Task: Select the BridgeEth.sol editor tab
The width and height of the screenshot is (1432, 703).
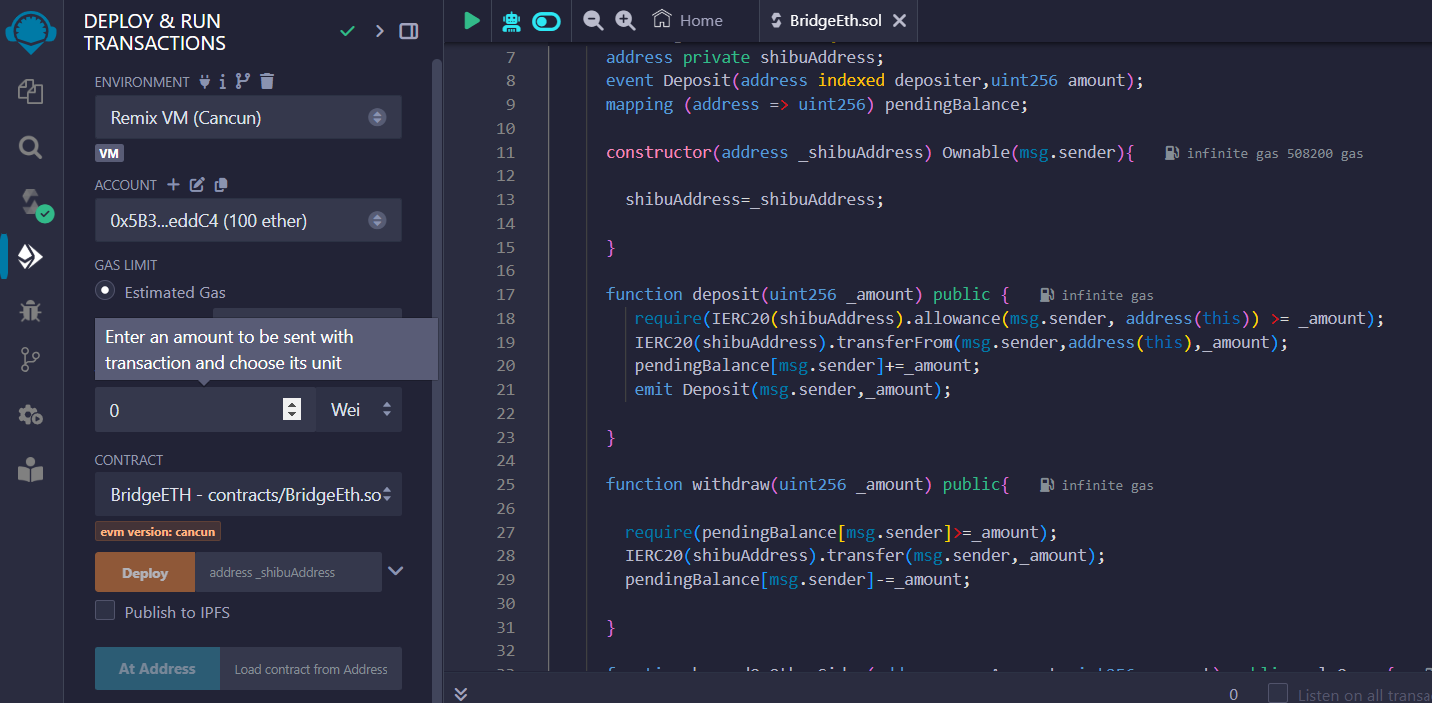Action: (x=835, y=21)
